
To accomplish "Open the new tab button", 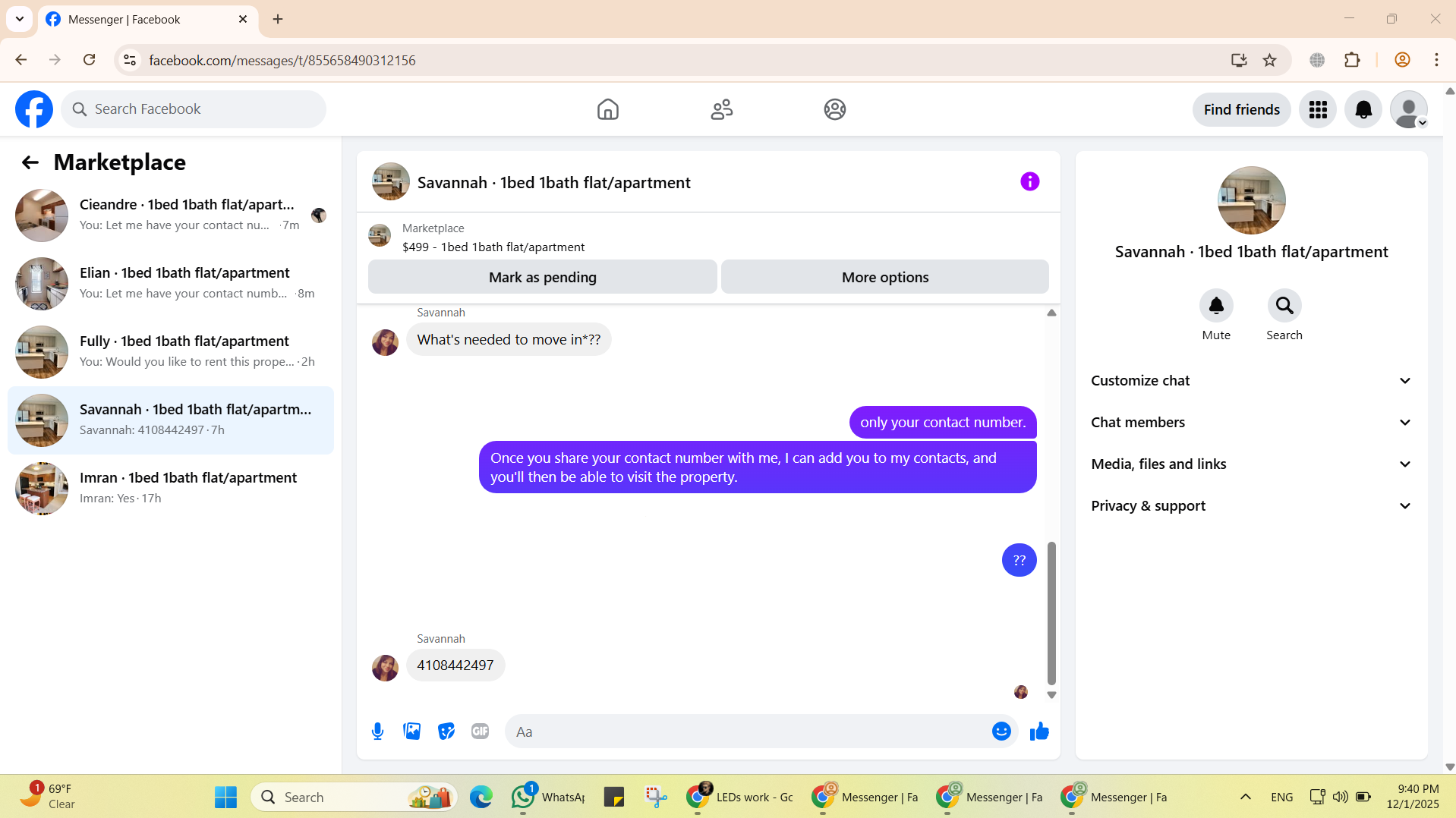I will [278, 19].
